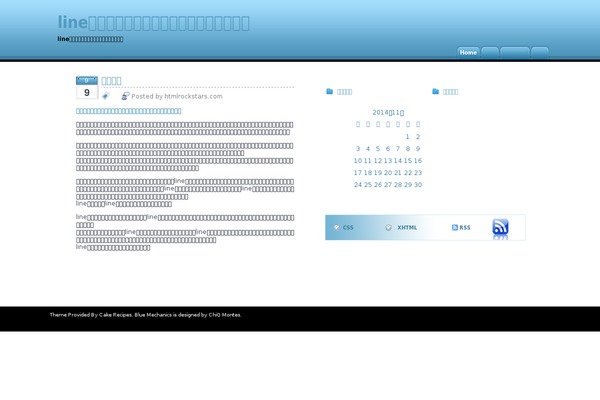Select day 30 in the calendar

click(x=418, y=184)
